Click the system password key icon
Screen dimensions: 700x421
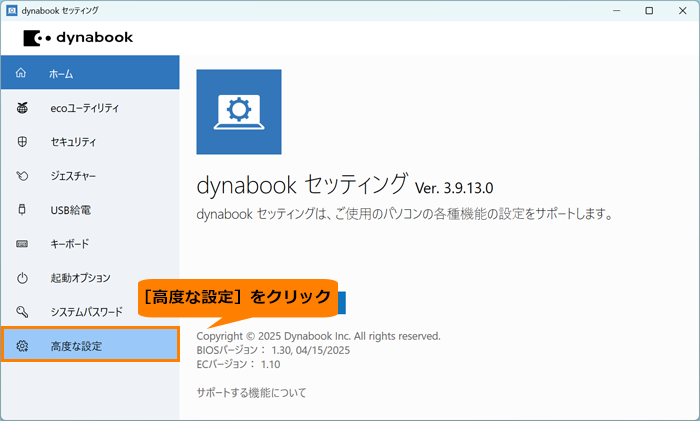click(x=22, y=312)
